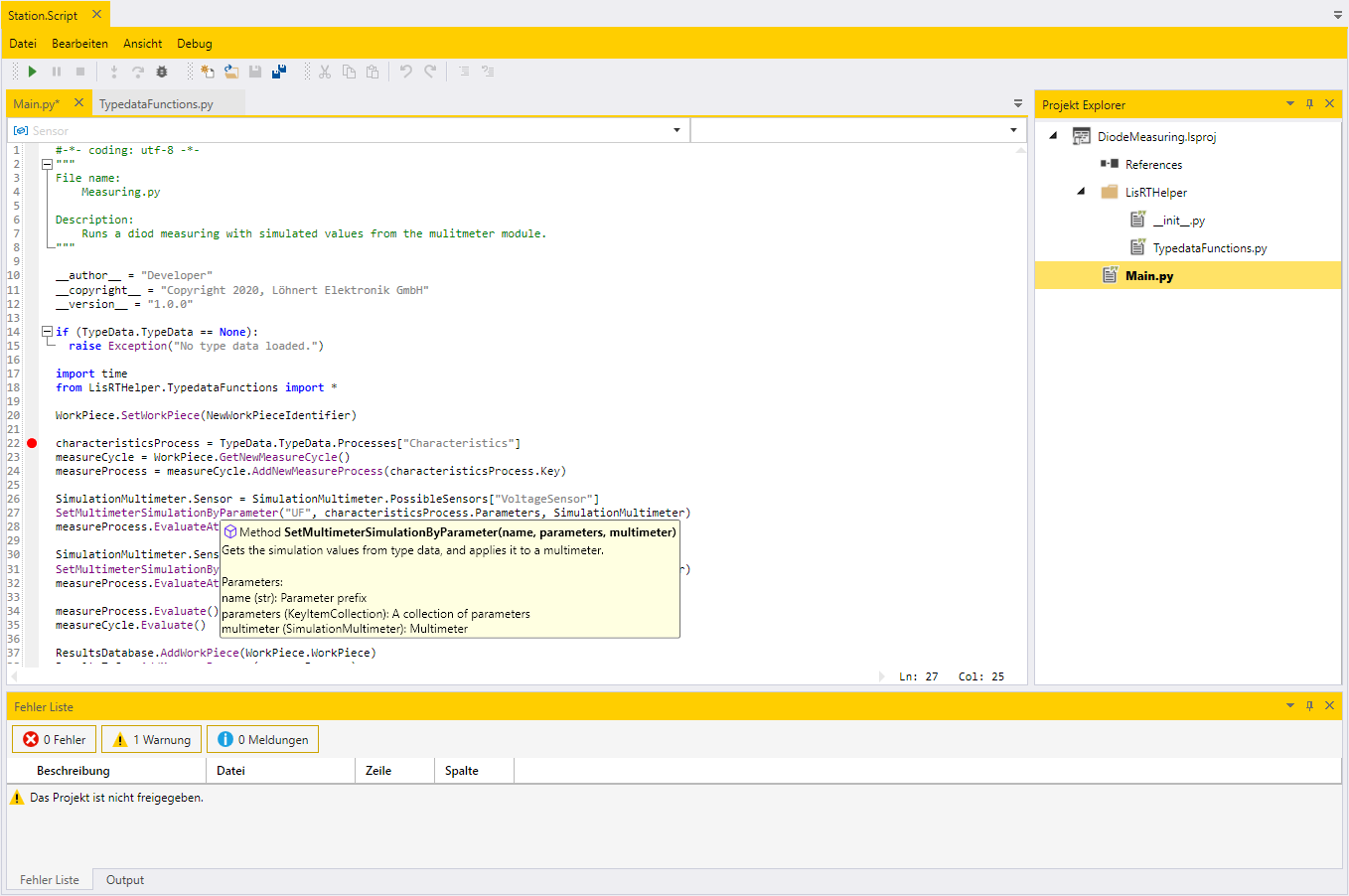Toggle the 0 Meldungen filter button
1349x896 pixels.
coord(263,740)
